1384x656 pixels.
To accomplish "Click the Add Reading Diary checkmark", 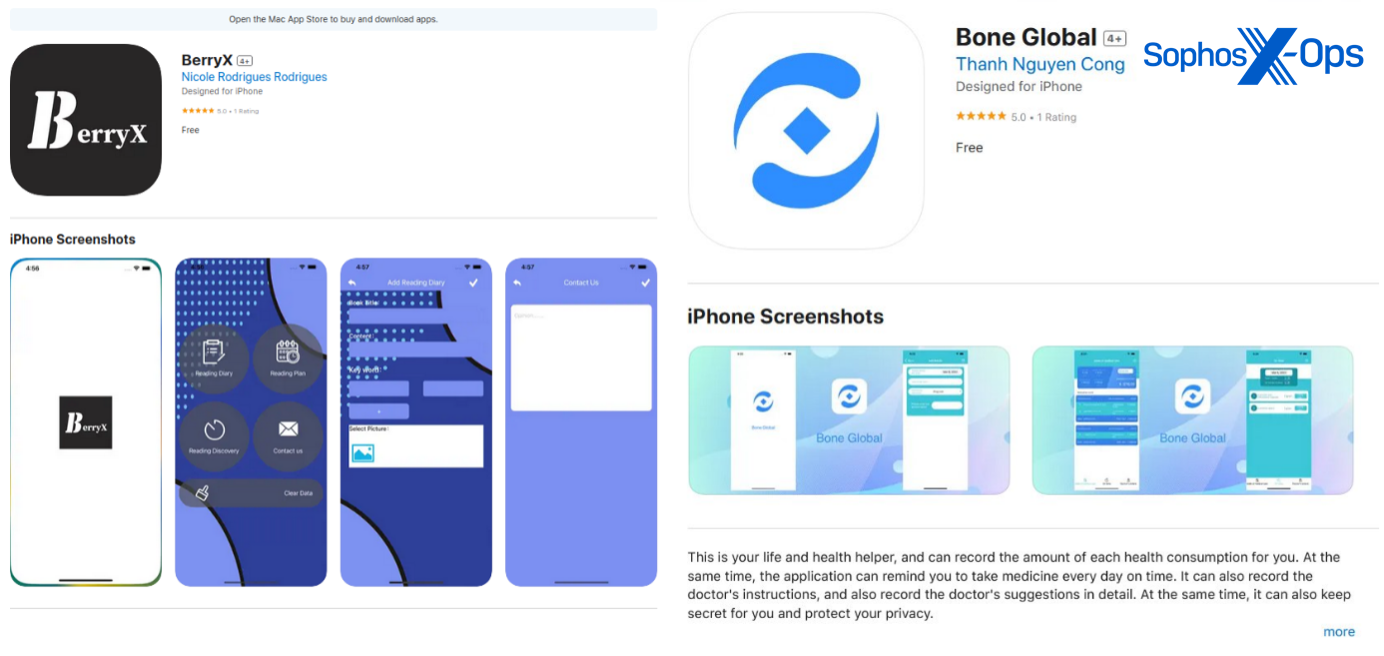I will (x=474, y=283).
